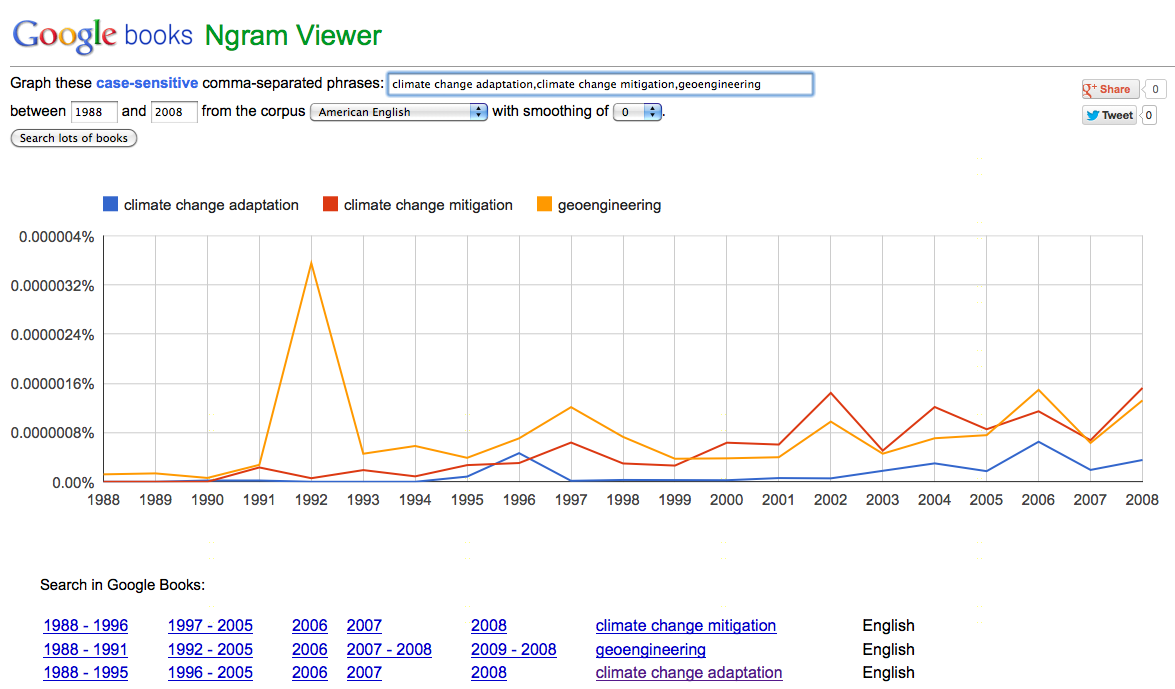1175x689 pixels.
Task: Open the American English corpus dropdown
Action: tap(399, 112)
